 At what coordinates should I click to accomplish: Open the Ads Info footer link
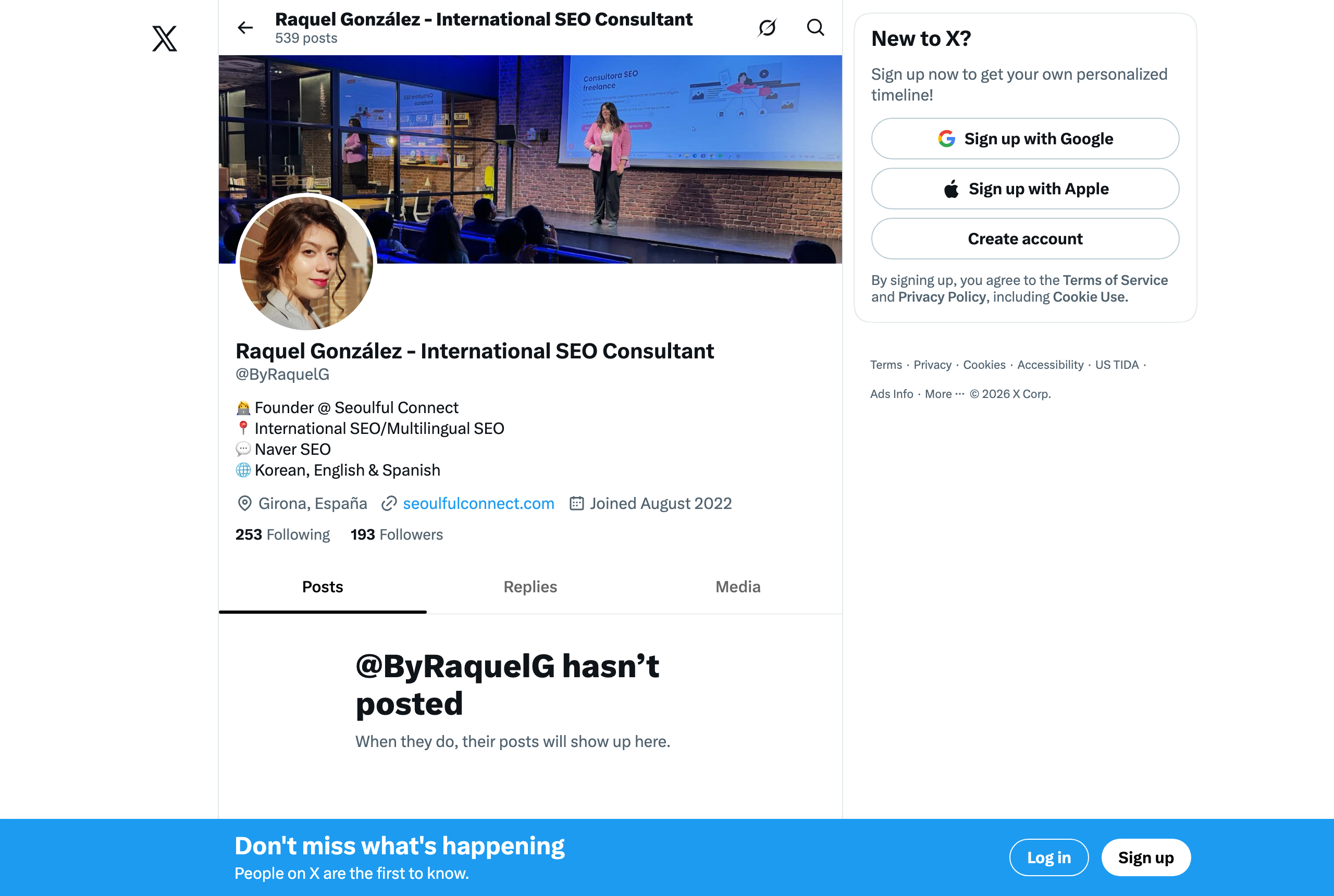[892, 394]
